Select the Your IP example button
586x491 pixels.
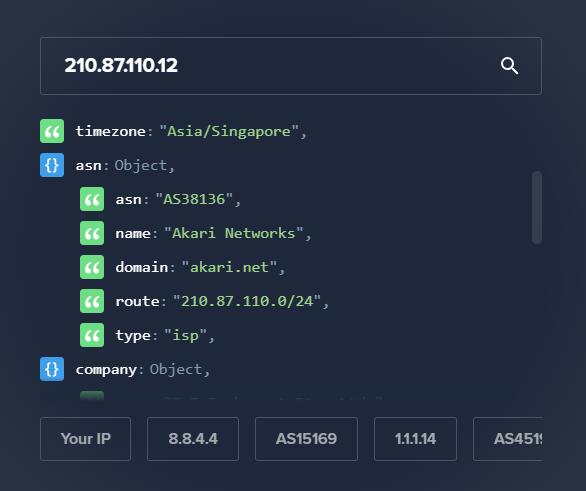[x=86, y=439]
